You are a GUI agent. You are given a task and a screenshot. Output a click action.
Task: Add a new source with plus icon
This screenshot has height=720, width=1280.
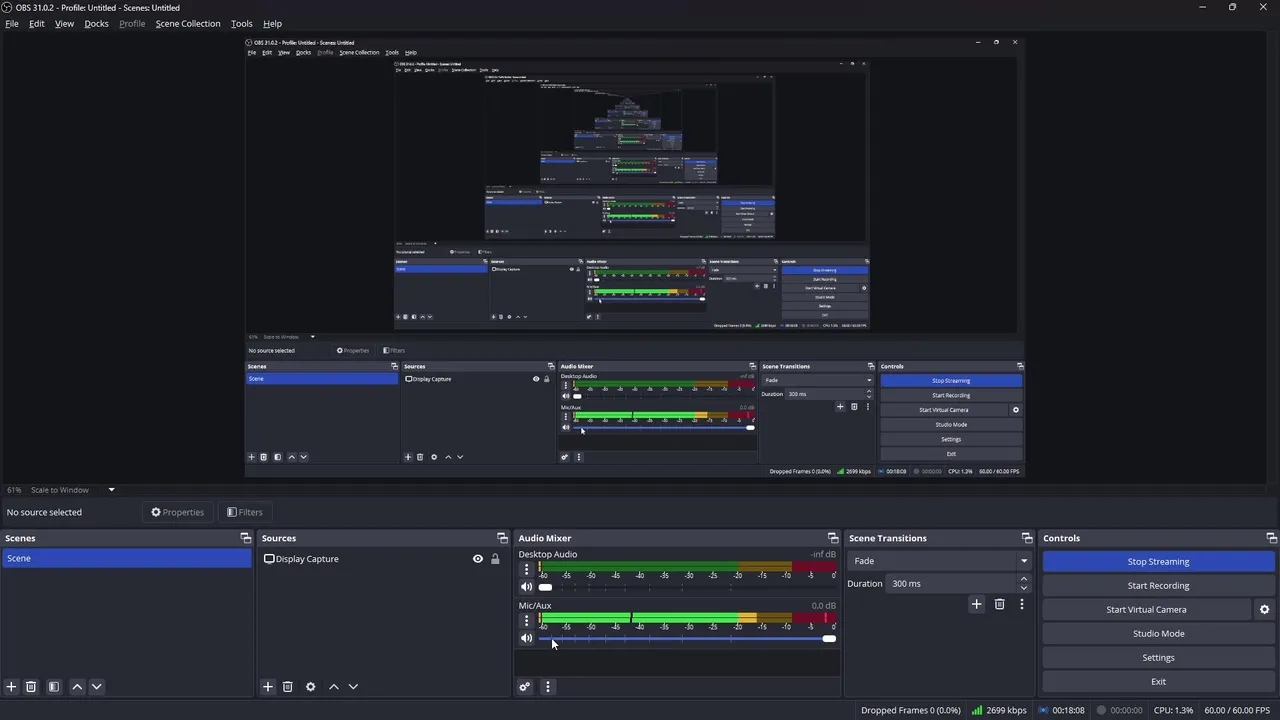267,687
